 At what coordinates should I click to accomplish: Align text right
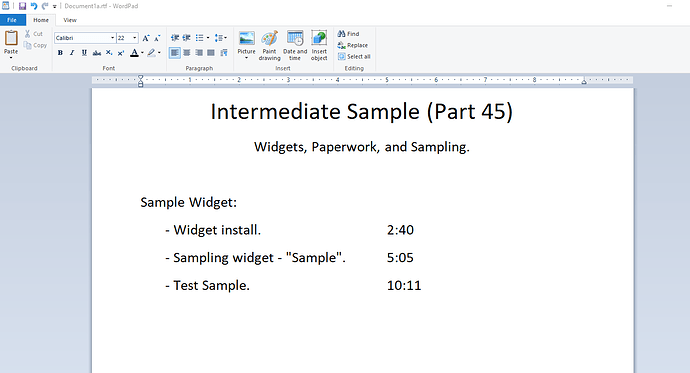(x=199, y=53)
